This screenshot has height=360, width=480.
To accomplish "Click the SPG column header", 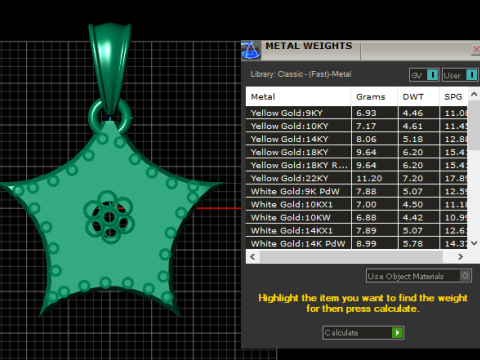I will pos(454,97).
